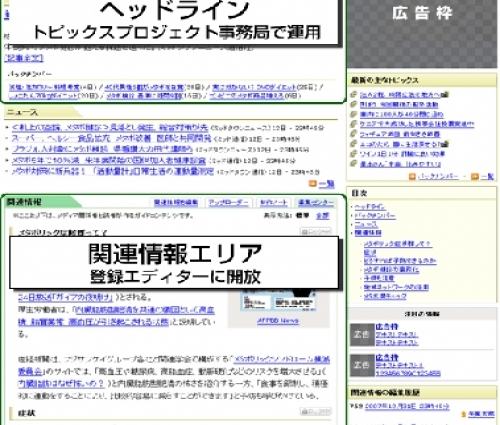Screen dimensions: 500x425
Task: Switch to the アップローダー tab
Action: coord(228,202)
